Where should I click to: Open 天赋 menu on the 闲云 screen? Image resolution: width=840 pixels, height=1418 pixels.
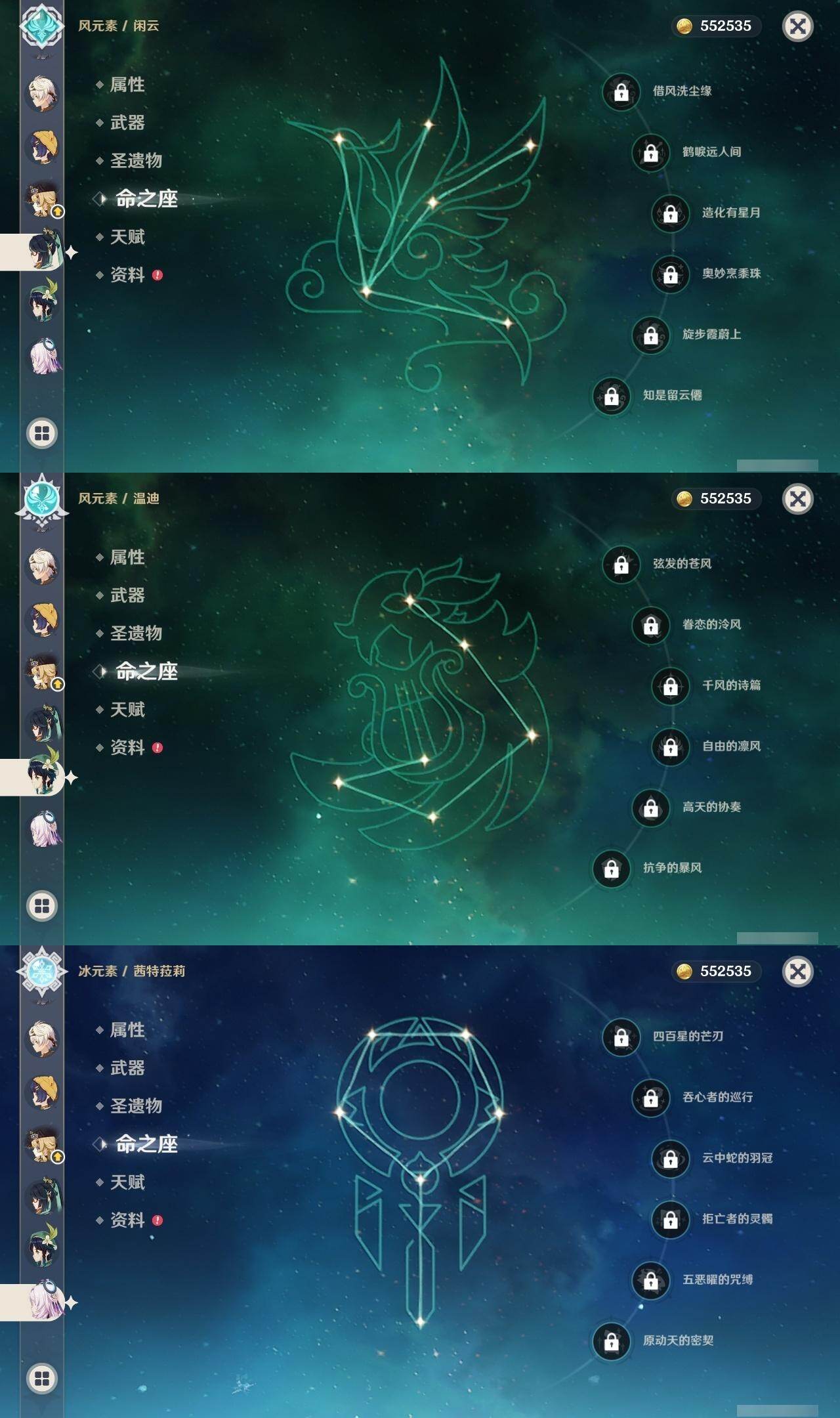point(127,237)
